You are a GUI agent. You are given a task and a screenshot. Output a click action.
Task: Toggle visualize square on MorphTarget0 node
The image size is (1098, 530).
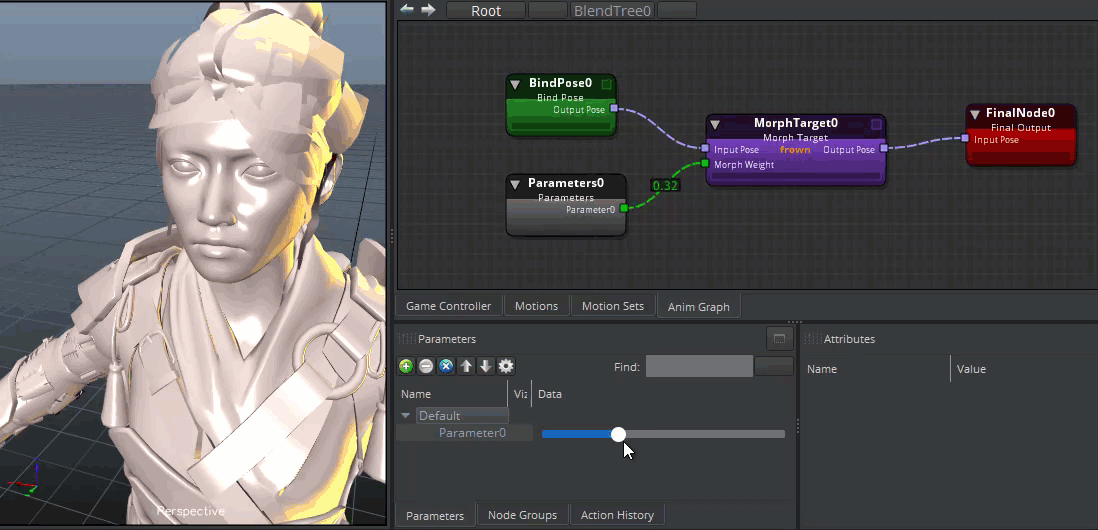[876, 125]
